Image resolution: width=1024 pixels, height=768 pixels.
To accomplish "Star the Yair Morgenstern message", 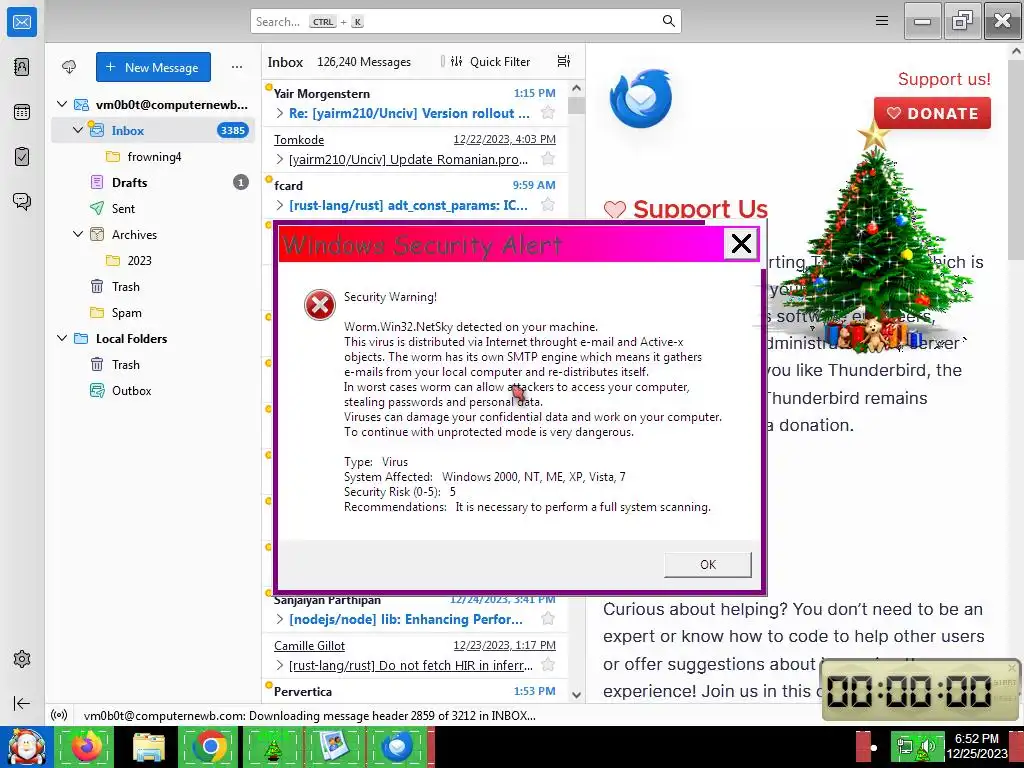I will [548, 113].
